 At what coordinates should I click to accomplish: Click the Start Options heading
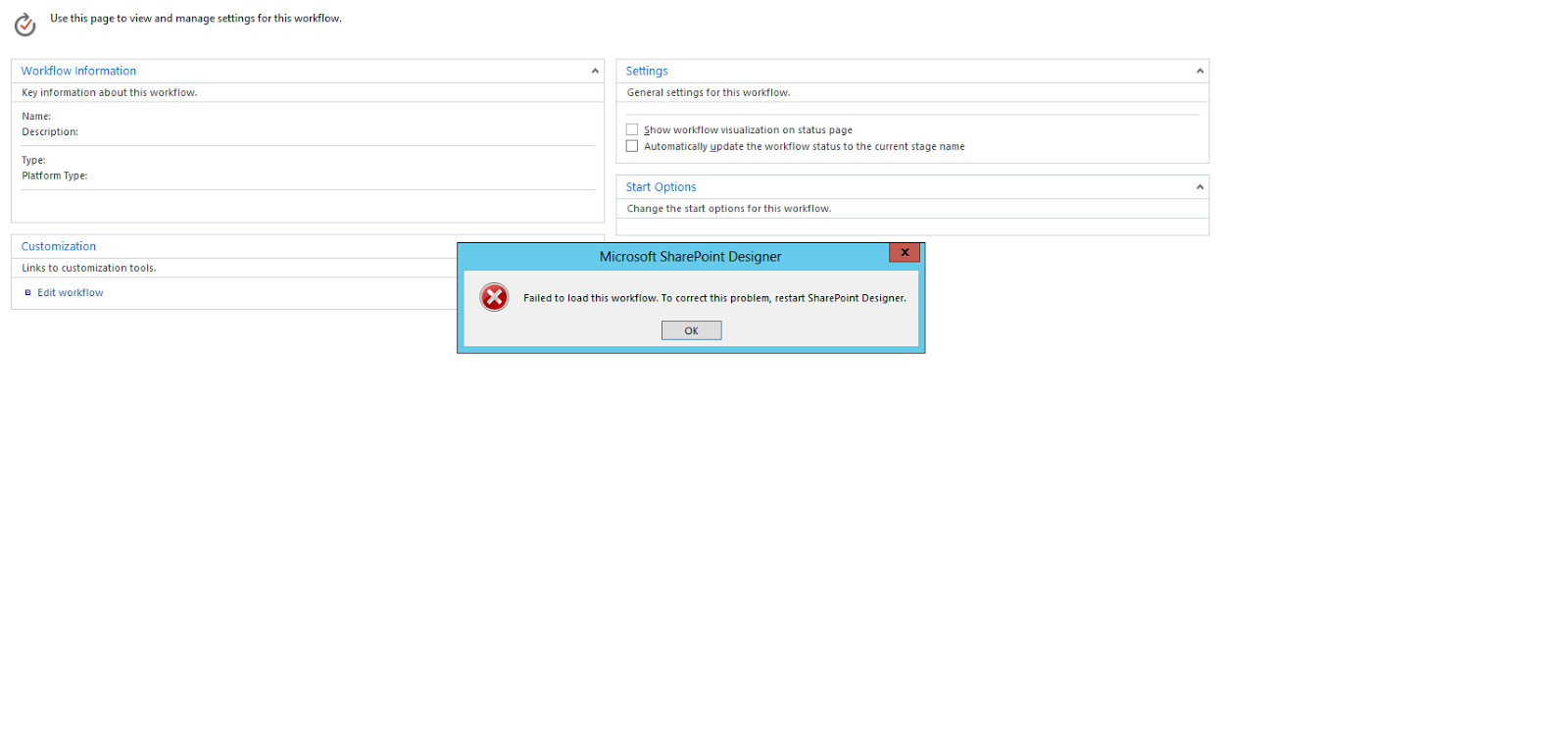(661, 186)
